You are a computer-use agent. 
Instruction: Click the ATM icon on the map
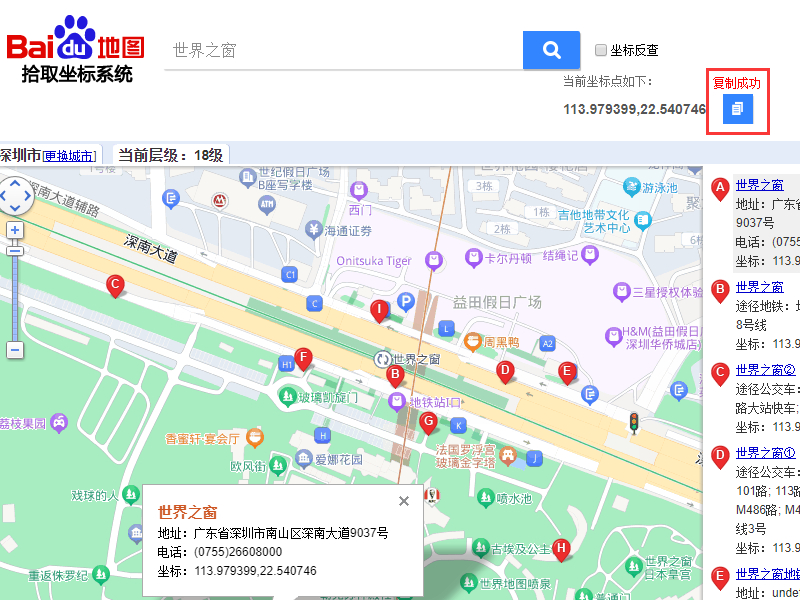267,205
